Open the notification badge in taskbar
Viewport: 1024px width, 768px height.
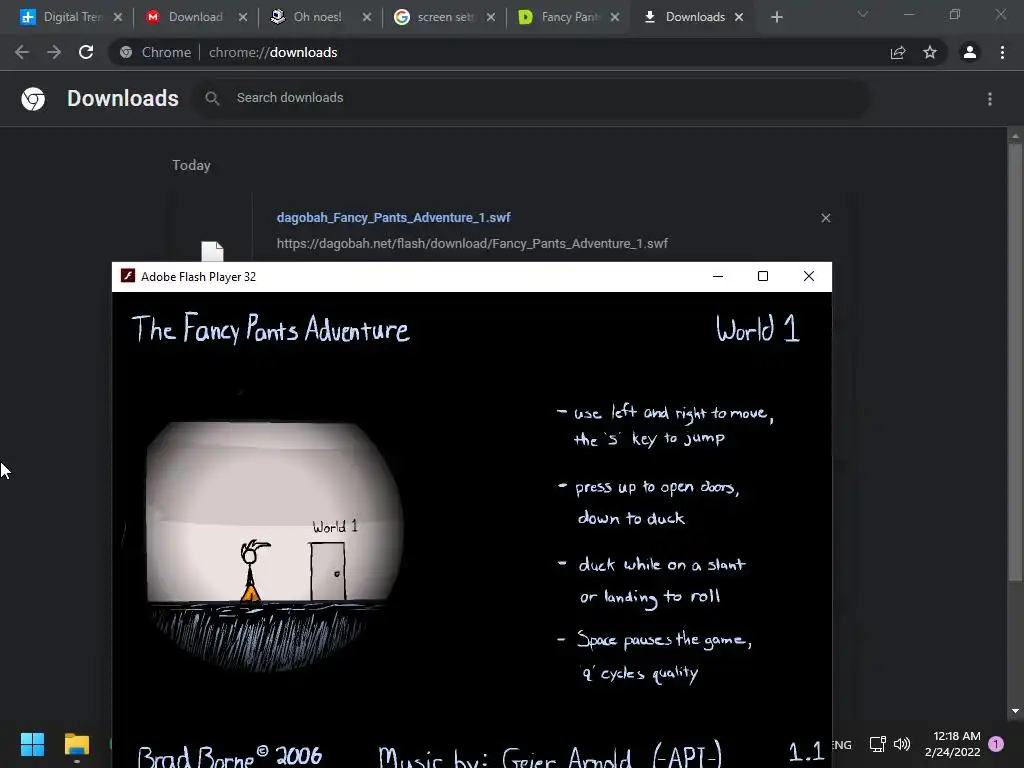996,744
